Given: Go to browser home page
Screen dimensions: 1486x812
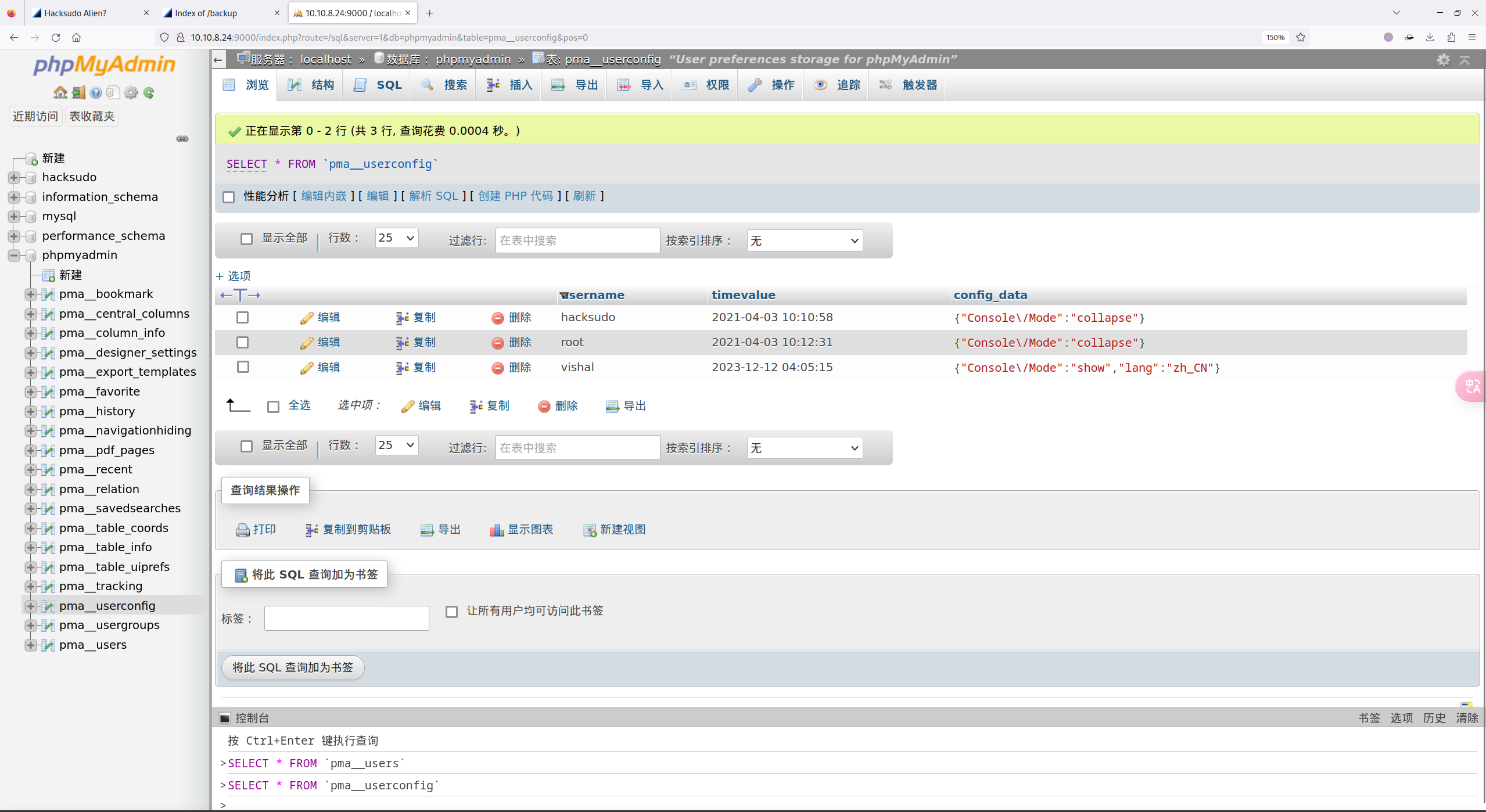Looking at the screenshot, I should click(x=76, y=37).
